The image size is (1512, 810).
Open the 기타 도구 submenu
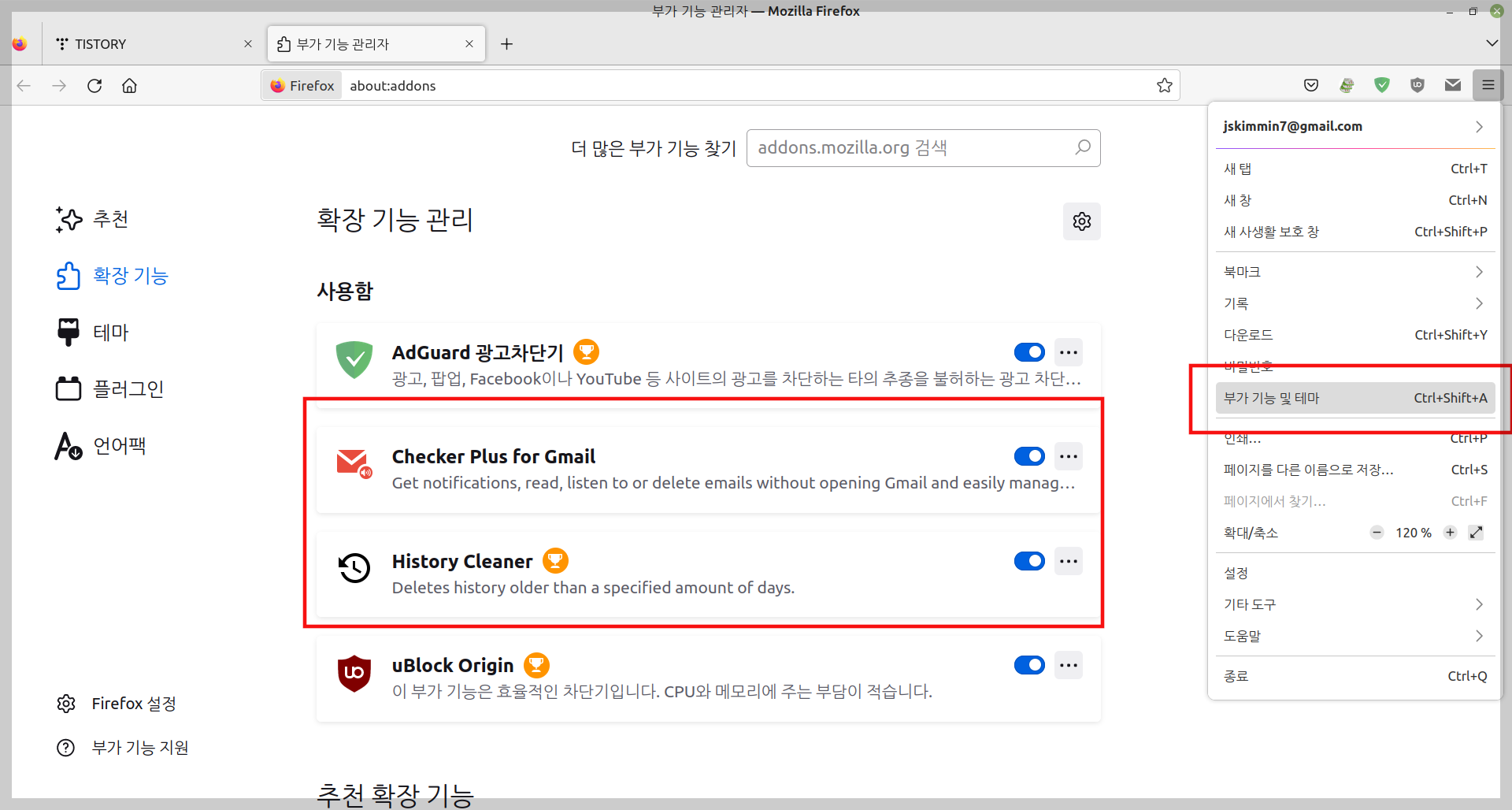coord(1353,604)
